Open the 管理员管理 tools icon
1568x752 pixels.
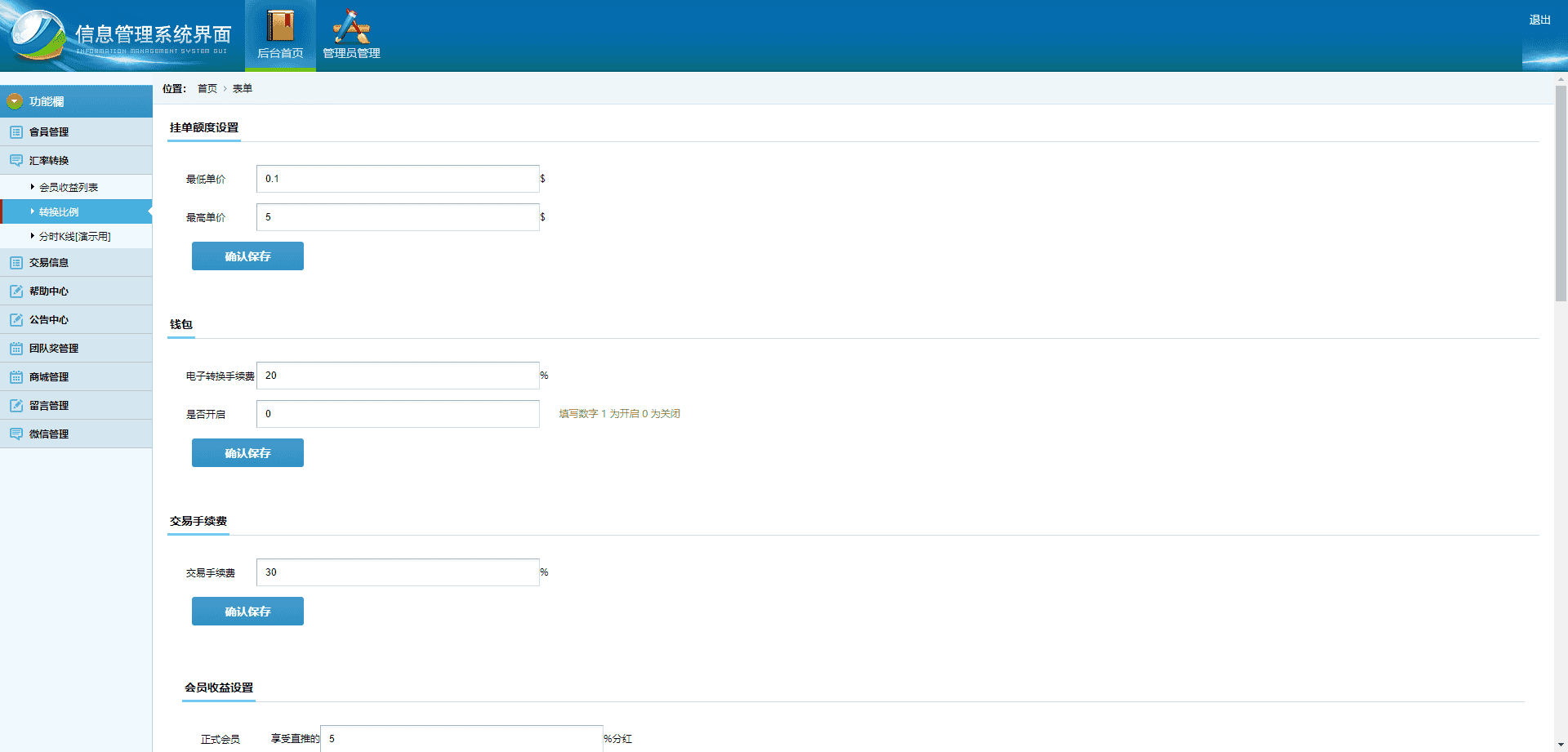(x=351, y=26)
